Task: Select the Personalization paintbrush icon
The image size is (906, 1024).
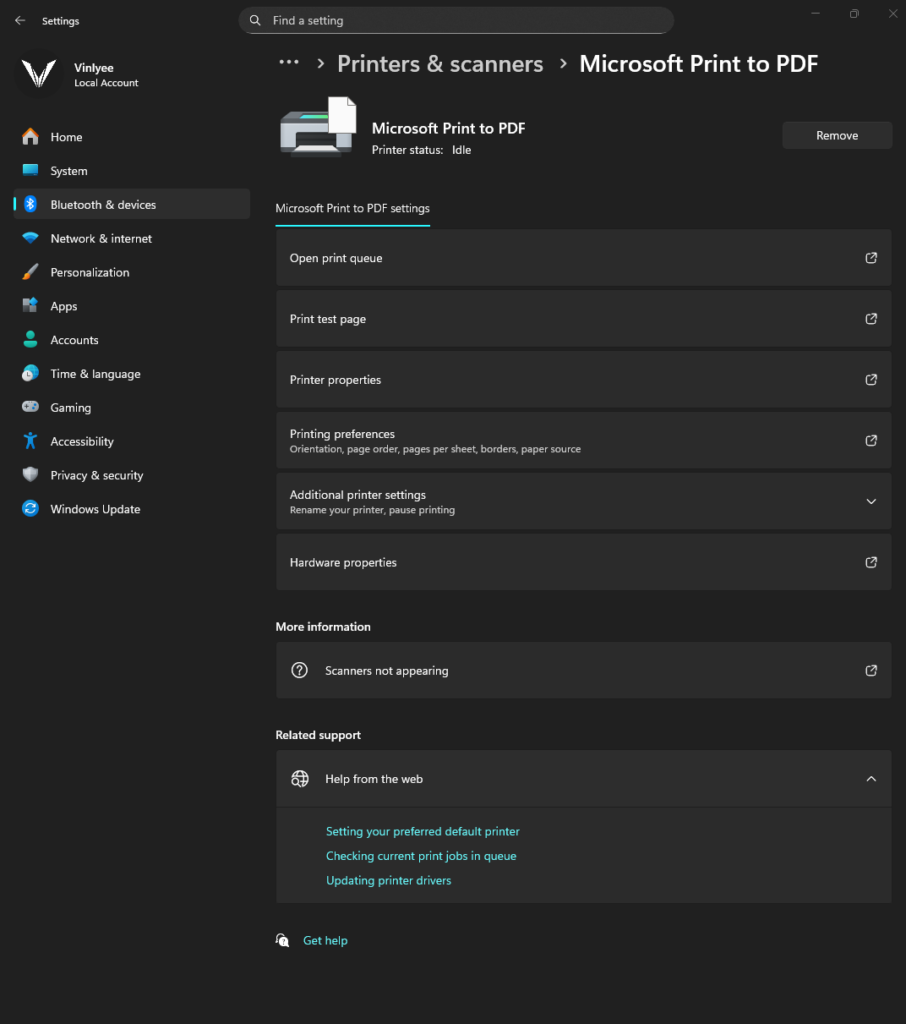Action: pyautogui.click(x=30, y=272)
